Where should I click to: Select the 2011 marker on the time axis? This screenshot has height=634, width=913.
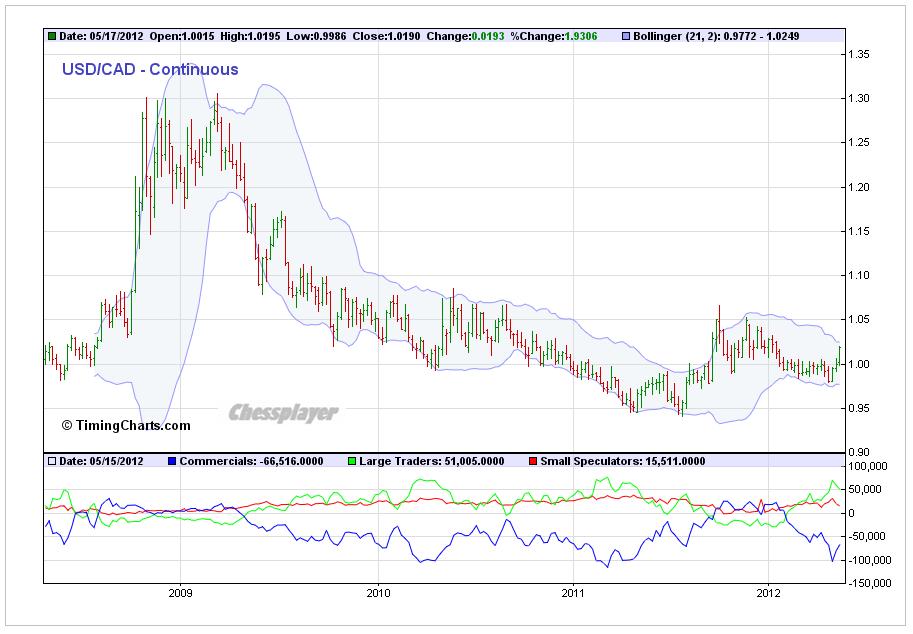coord(572,592)
